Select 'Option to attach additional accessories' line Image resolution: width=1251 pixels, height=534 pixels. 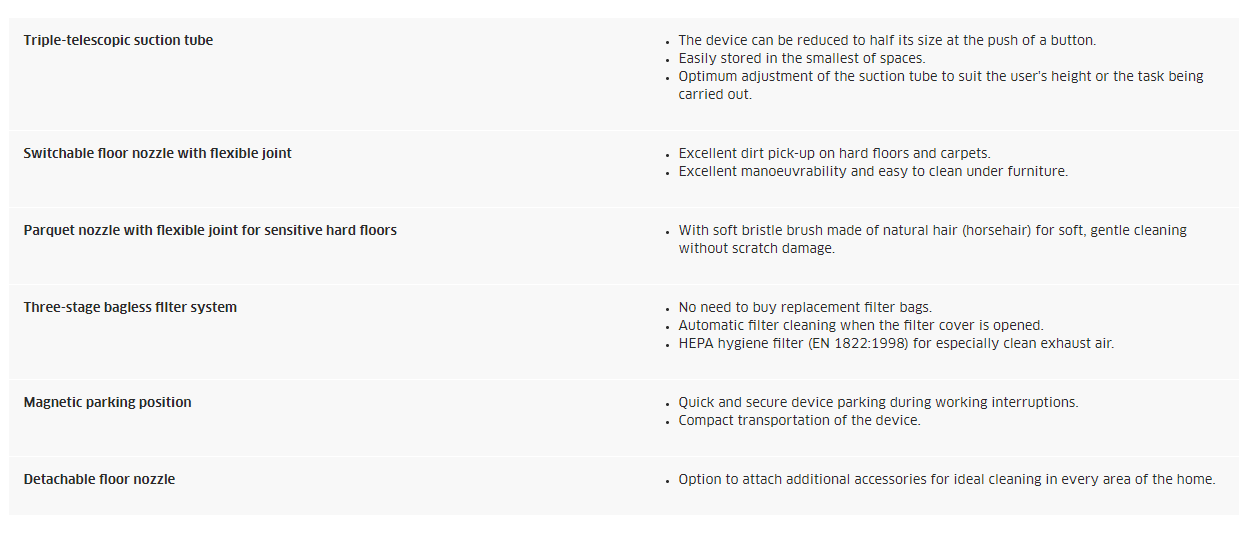click(x=947, y=480)
